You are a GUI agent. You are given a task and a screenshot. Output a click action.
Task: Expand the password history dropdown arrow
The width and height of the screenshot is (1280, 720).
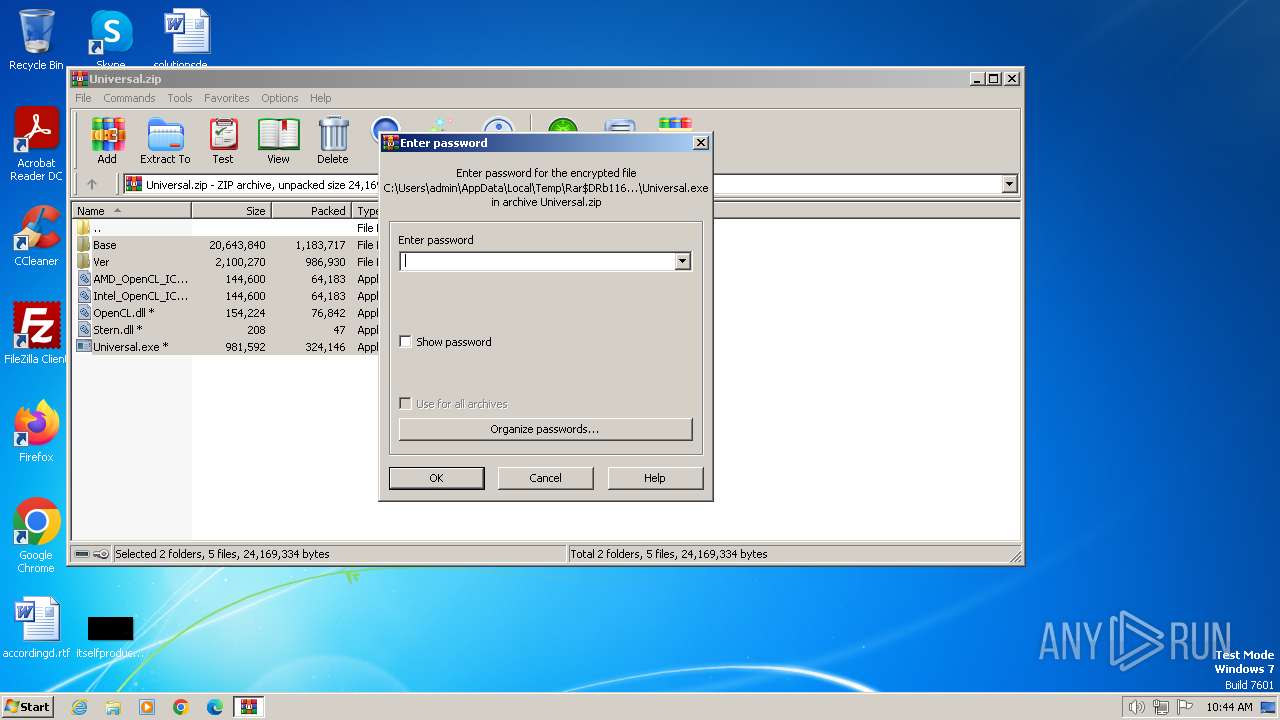point(682,261)
